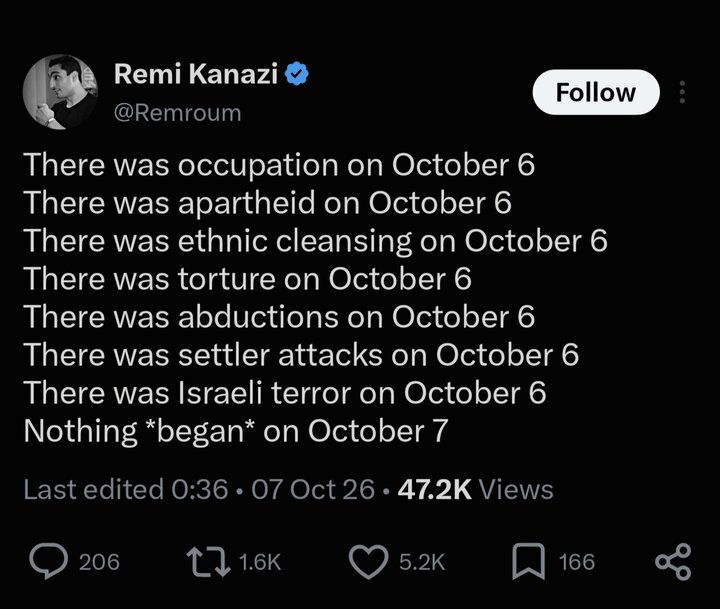Open the 47.2K Views analytics
The width and height of the screenshot is (720, 609).
click(x=475, y=489)
